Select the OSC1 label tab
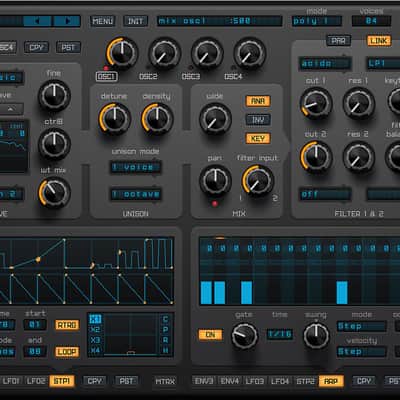The height and width of the screenshot is (400, 400). [107, 77]
